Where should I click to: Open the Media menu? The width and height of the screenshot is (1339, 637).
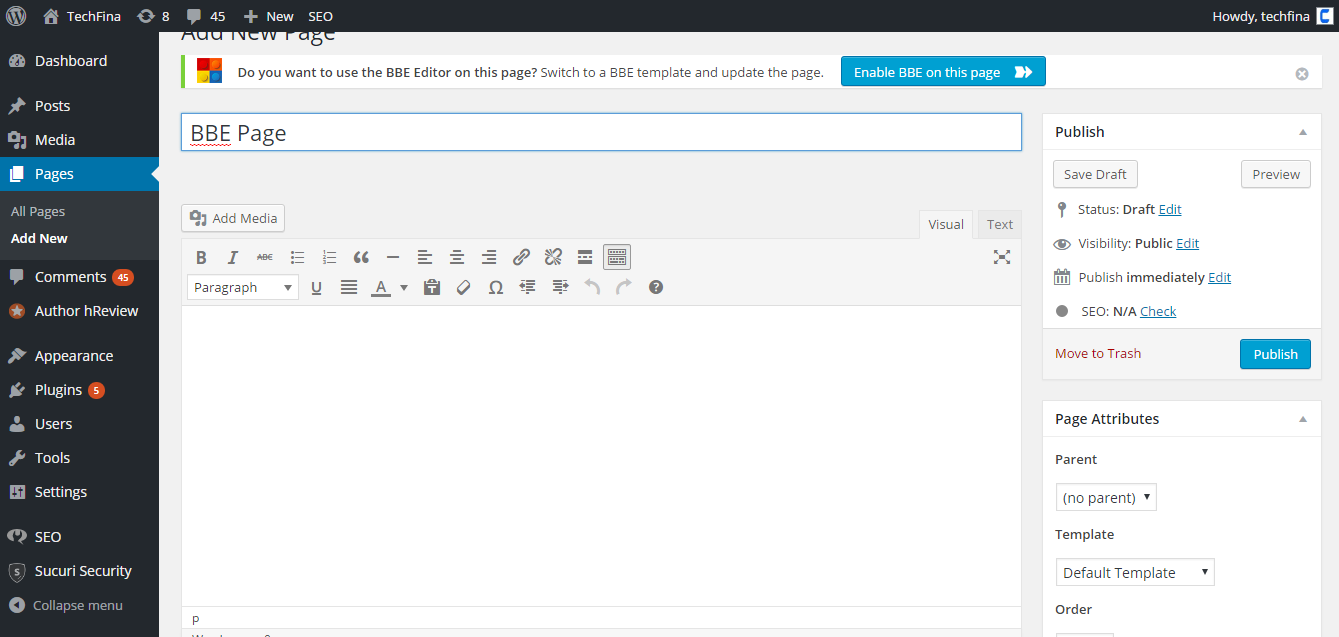[x=79, y=140]
